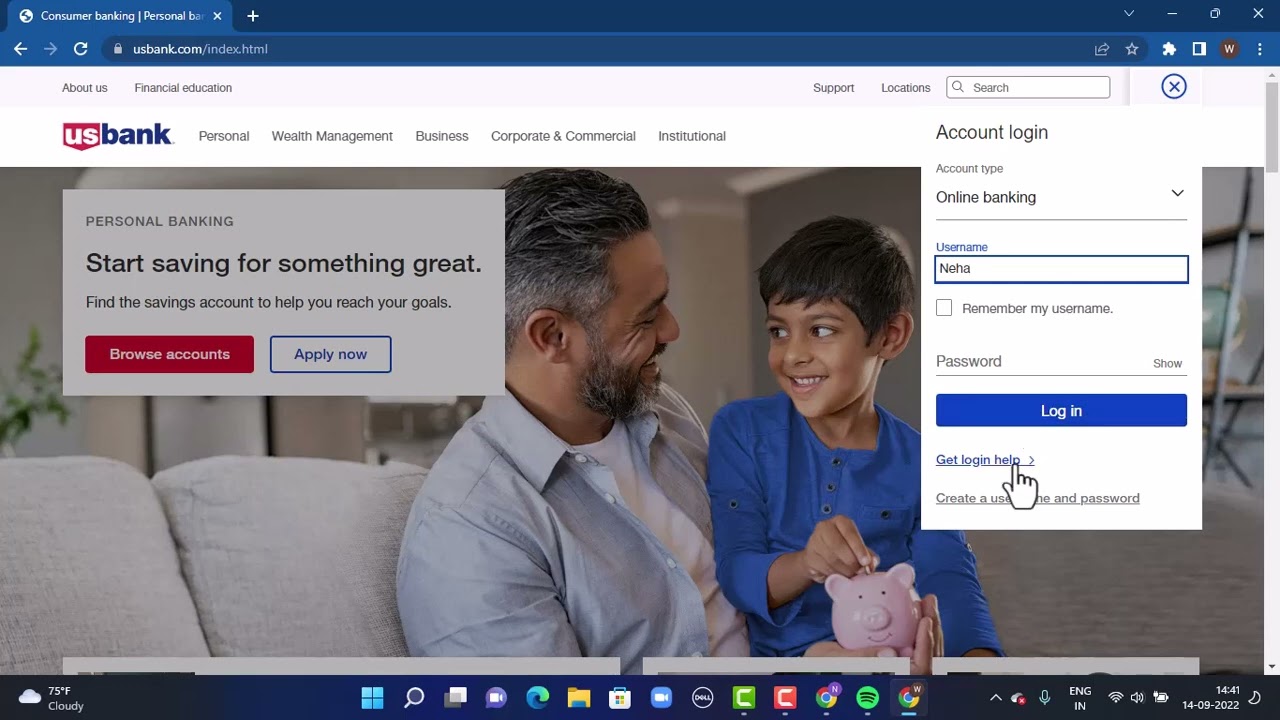1280x720 pixels.
Task: Open the red Camtasia recorder taskbar icon
Action: (x=785, y=697)
